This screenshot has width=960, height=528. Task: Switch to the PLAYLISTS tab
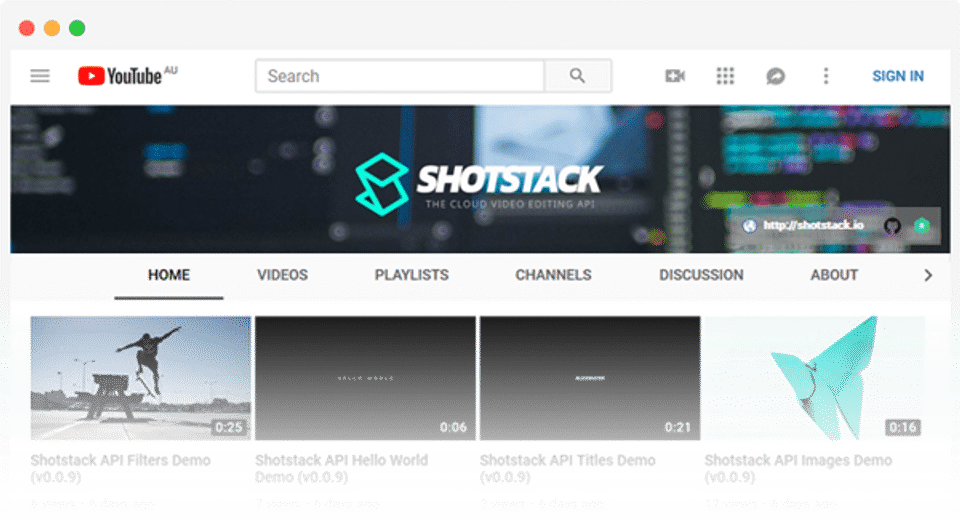[411, 275]
